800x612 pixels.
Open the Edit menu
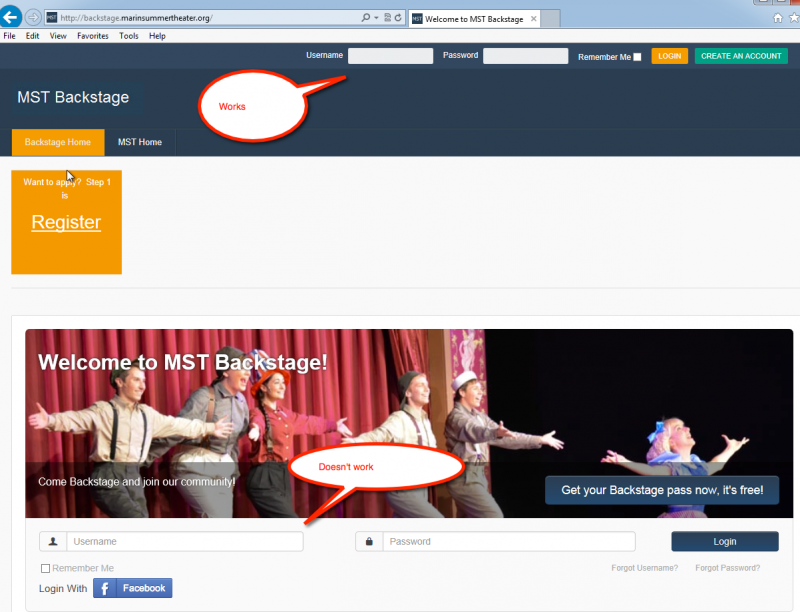coord(32,36)
